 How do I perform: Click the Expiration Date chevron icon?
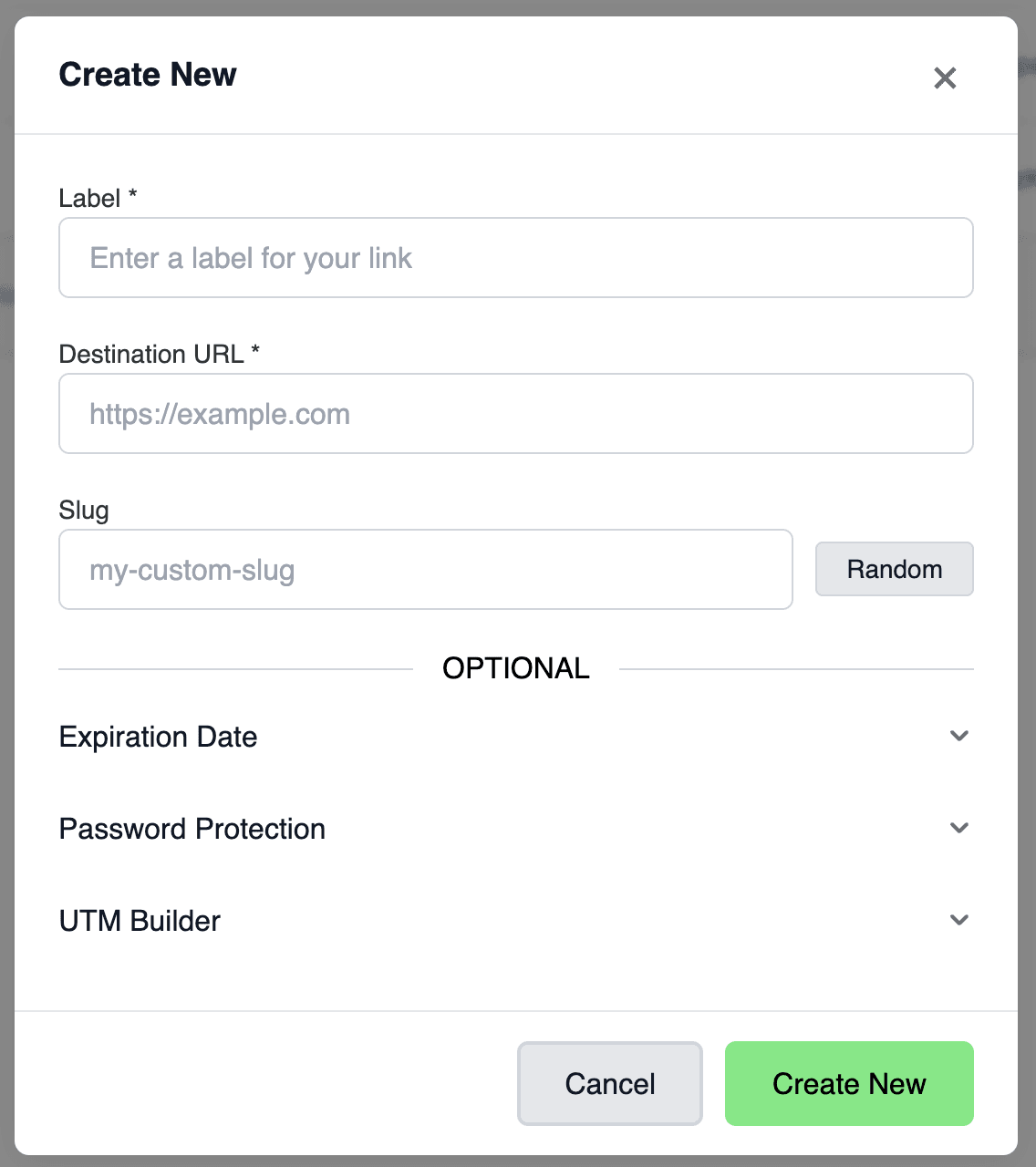click(958, 736)
